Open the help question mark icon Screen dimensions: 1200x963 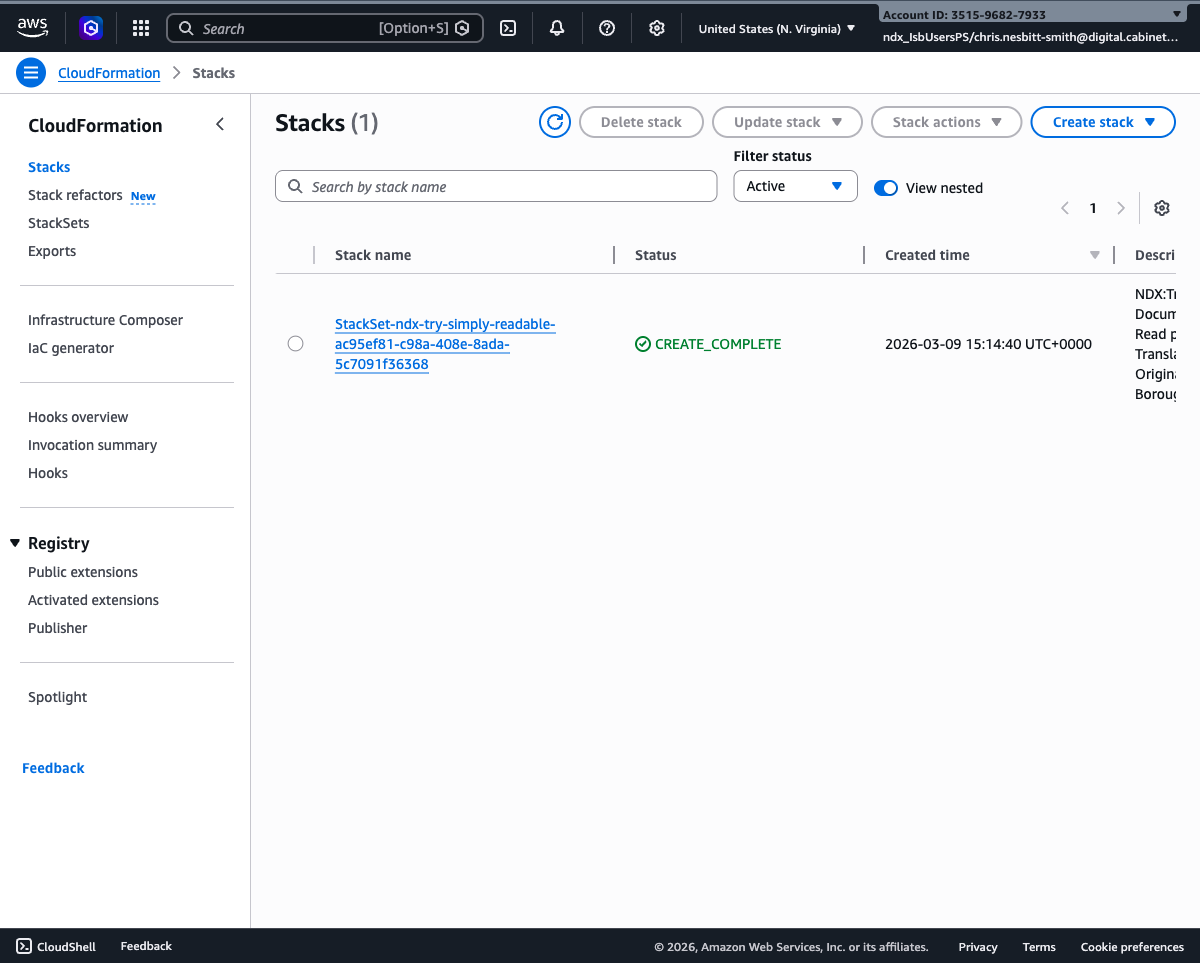[607, 28]
